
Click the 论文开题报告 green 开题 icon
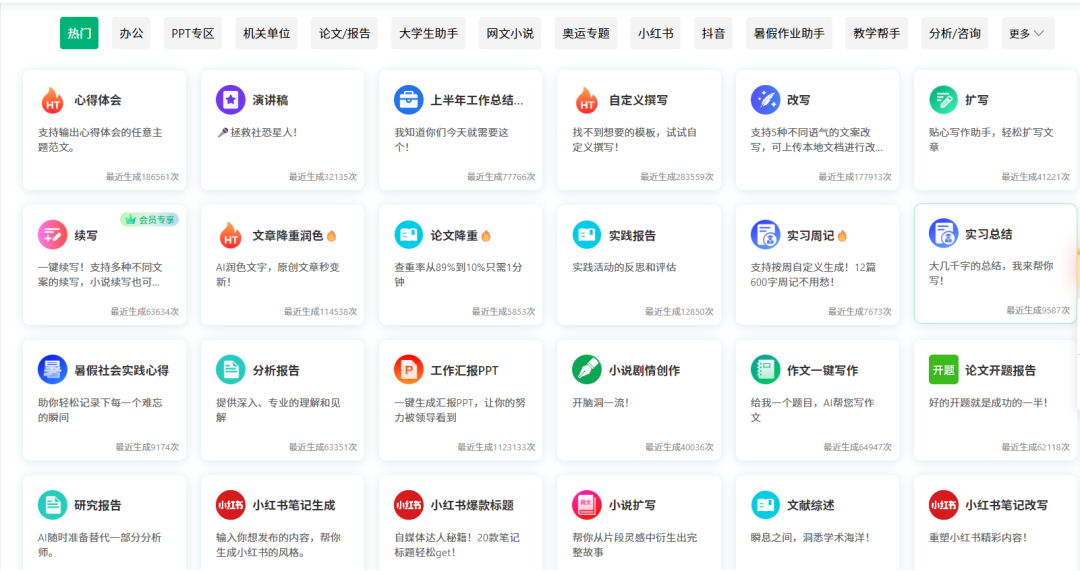pos(943,370)
